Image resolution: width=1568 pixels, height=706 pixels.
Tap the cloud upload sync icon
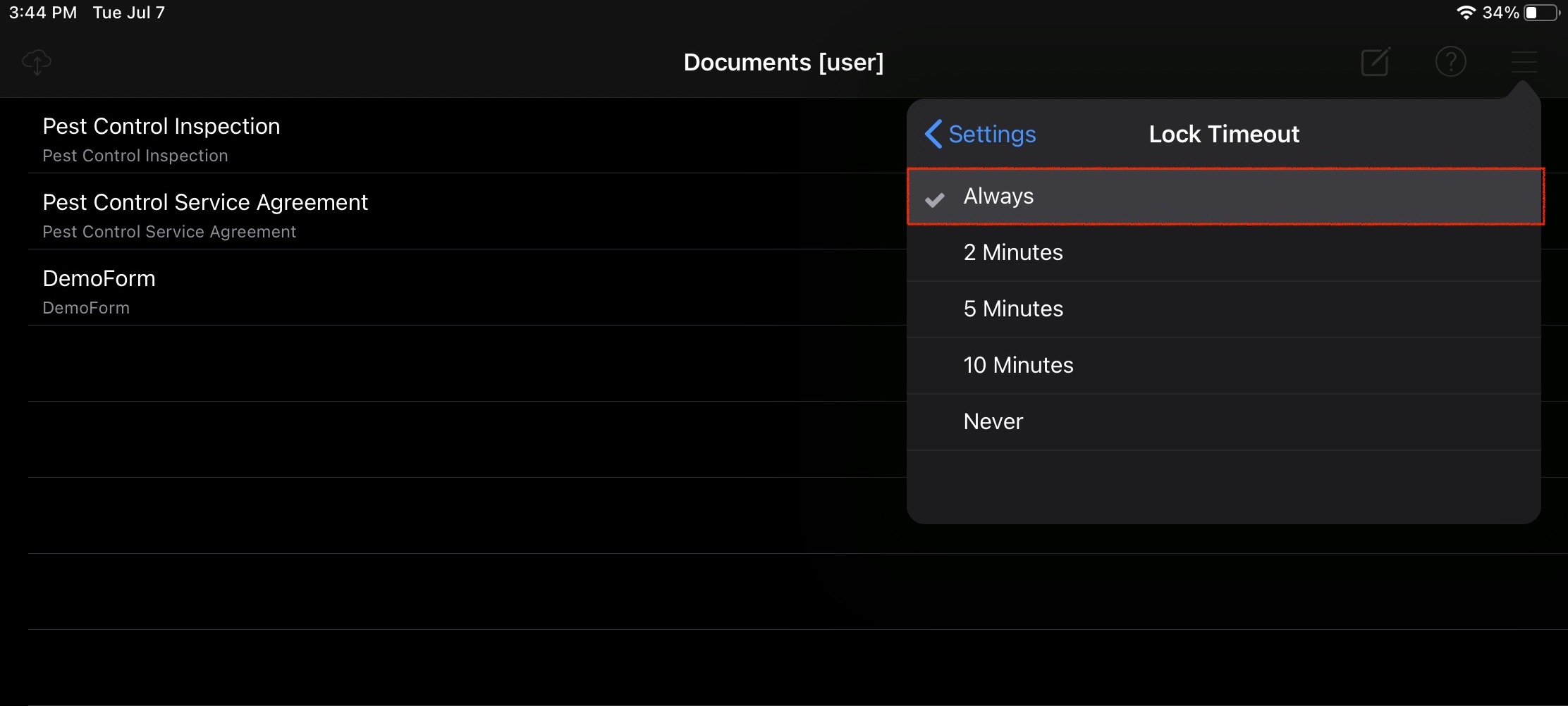[37, 62]
